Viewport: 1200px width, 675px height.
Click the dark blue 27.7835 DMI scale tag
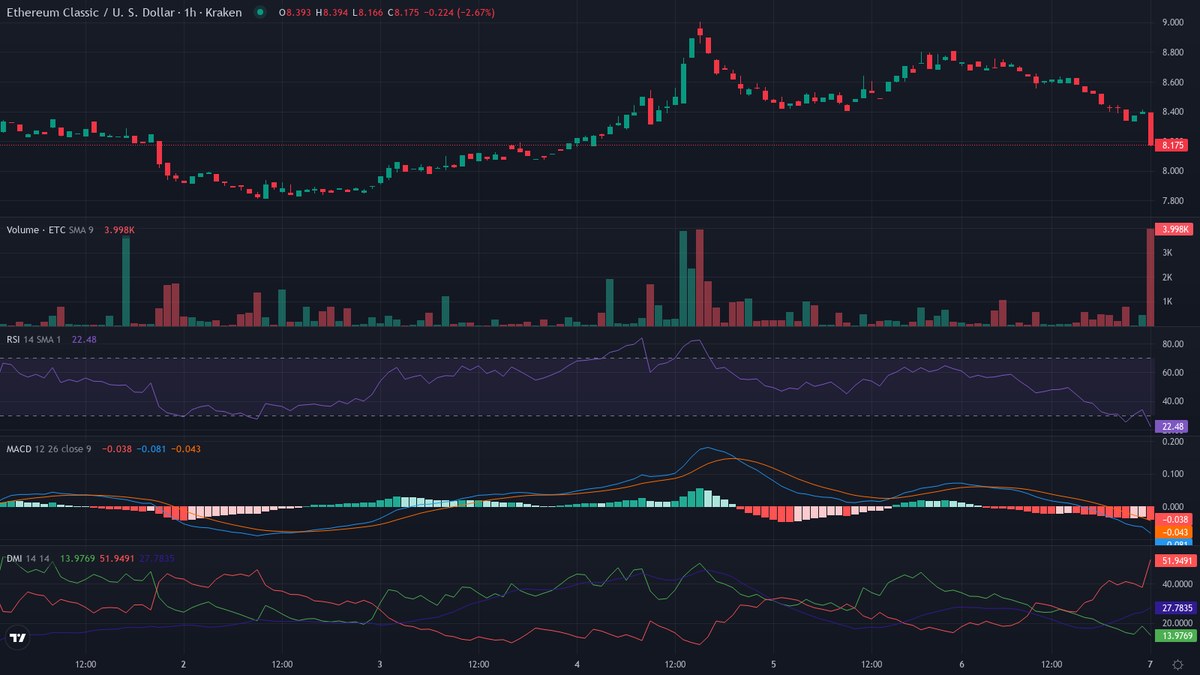click(1174, 607)
